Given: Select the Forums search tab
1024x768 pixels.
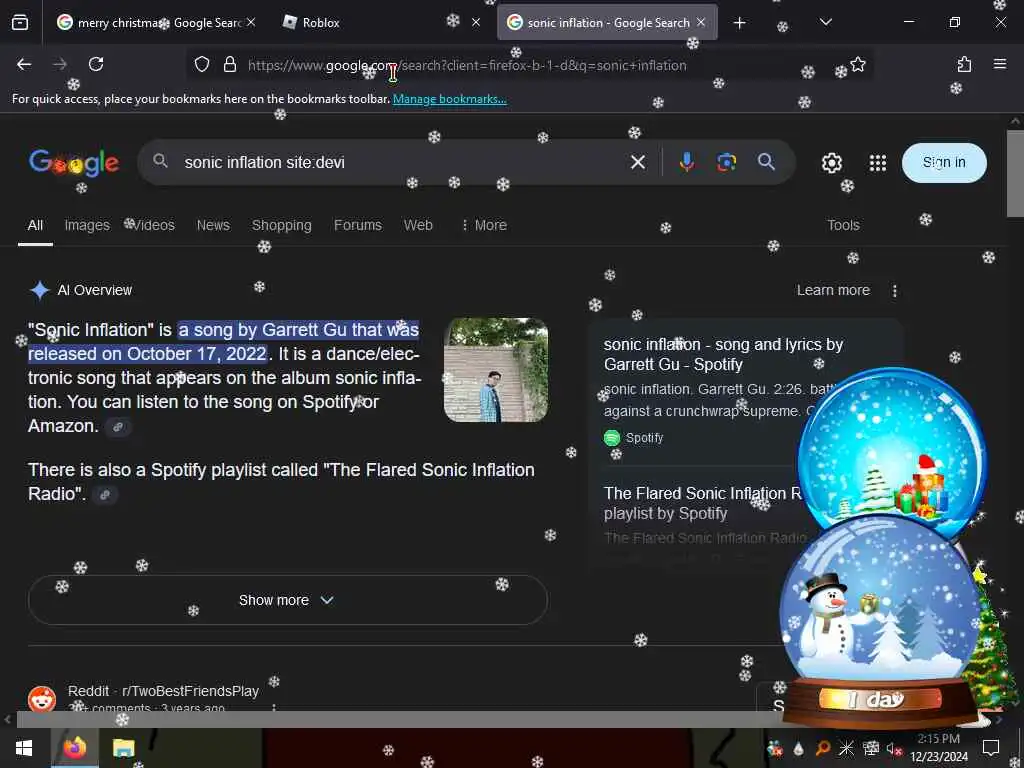Looking at the screenshot, I should coord(357,225).
